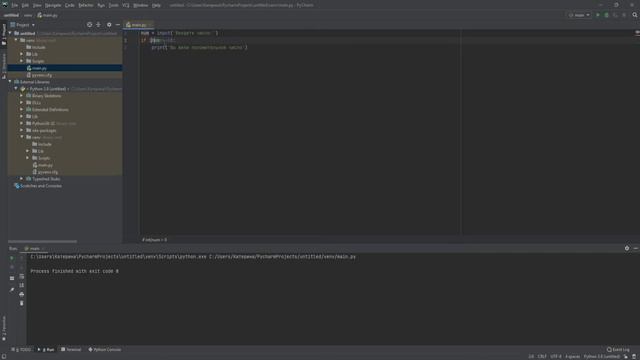Click the trash clear-all icon in Run panel
This screenshot has height=360, width=640.
tap(22, 303)
